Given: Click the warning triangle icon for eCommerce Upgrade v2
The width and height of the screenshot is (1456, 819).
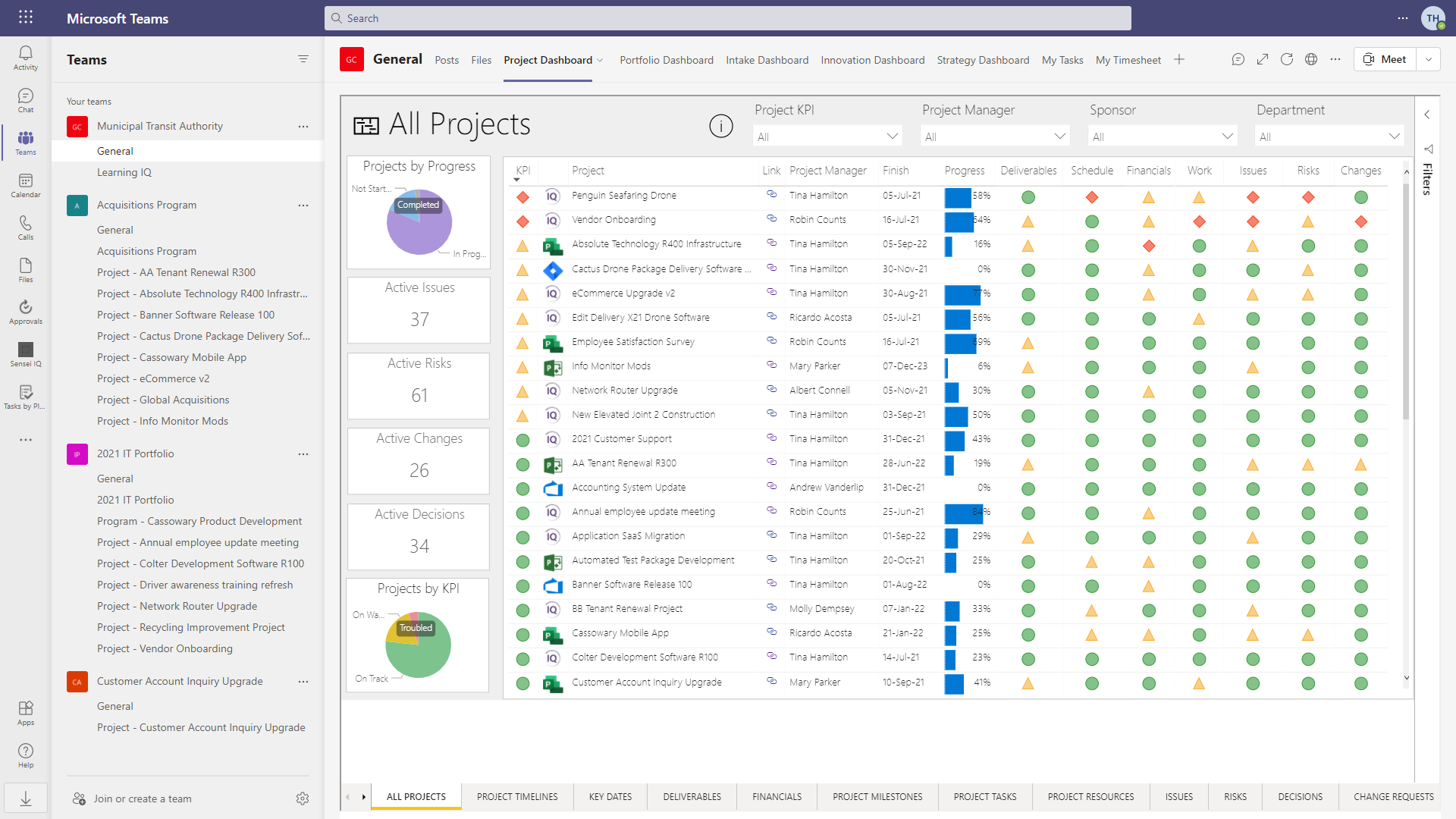Looking at the screenshot, I should point(521,293).
